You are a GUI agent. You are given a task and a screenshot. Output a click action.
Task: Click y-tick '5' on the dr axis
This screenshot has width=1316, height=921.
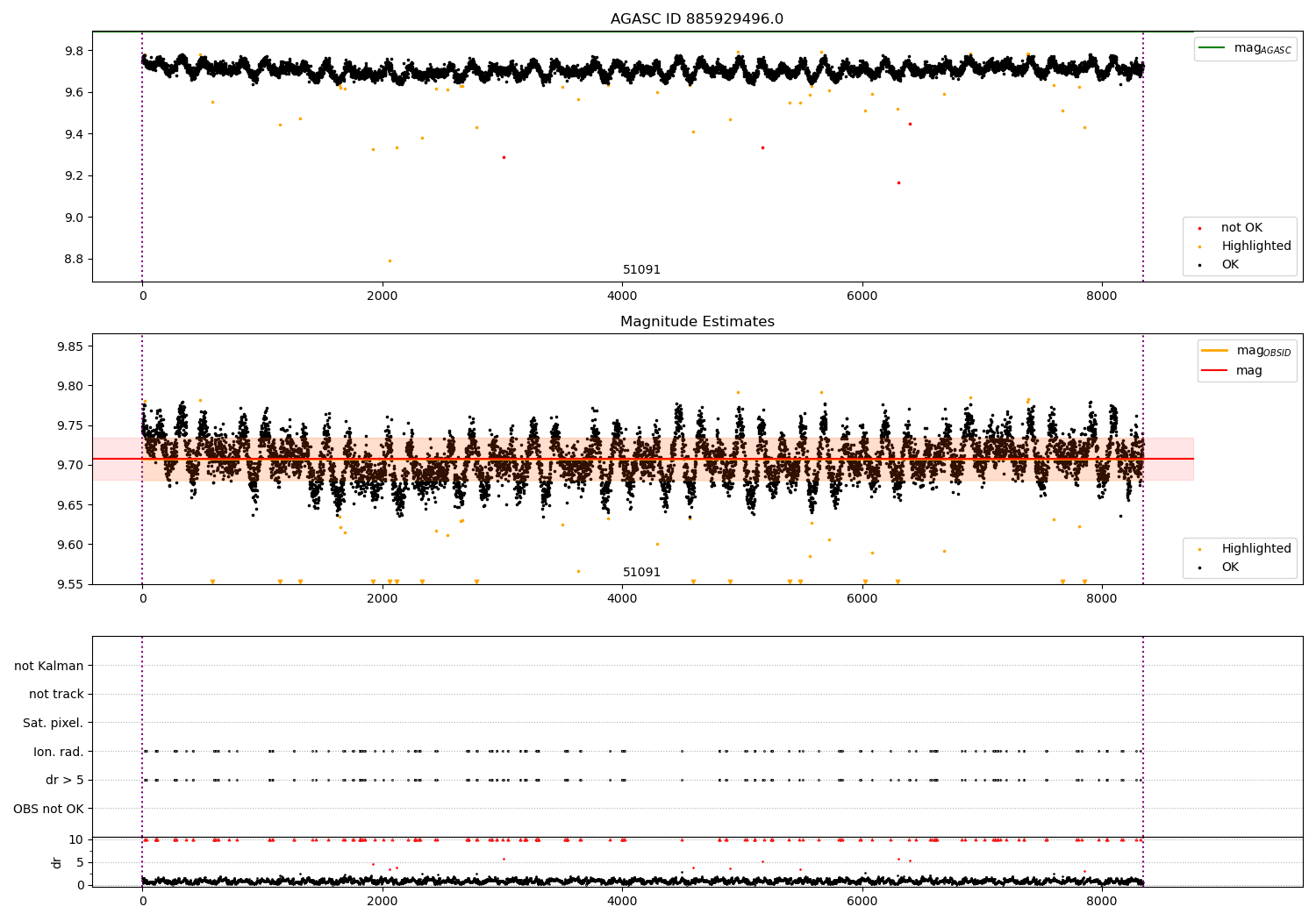(x=82, y=862)
